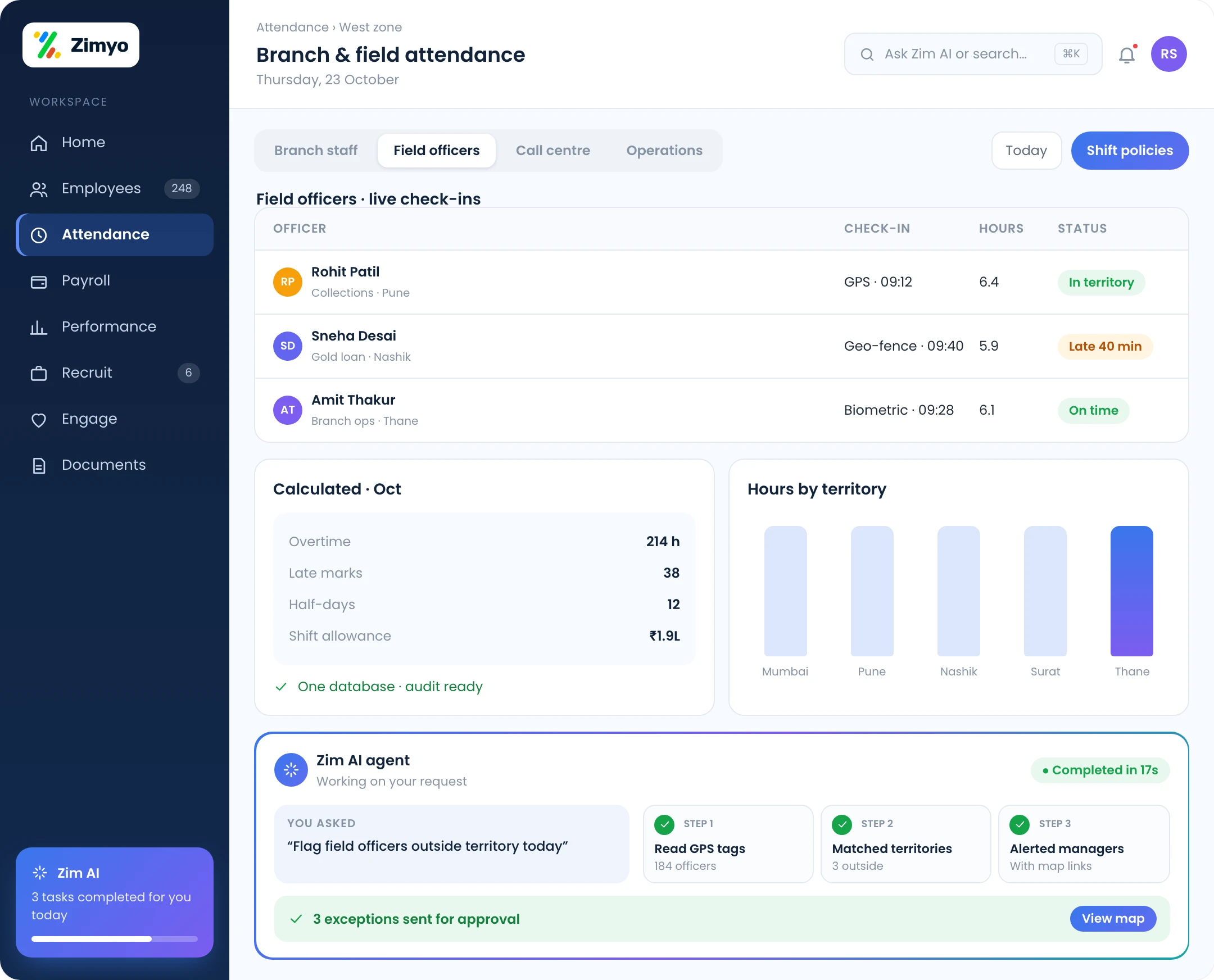Screen dimensions: 1214x980
Task: Select the Field officers tab
Action: tap(437, 151)
